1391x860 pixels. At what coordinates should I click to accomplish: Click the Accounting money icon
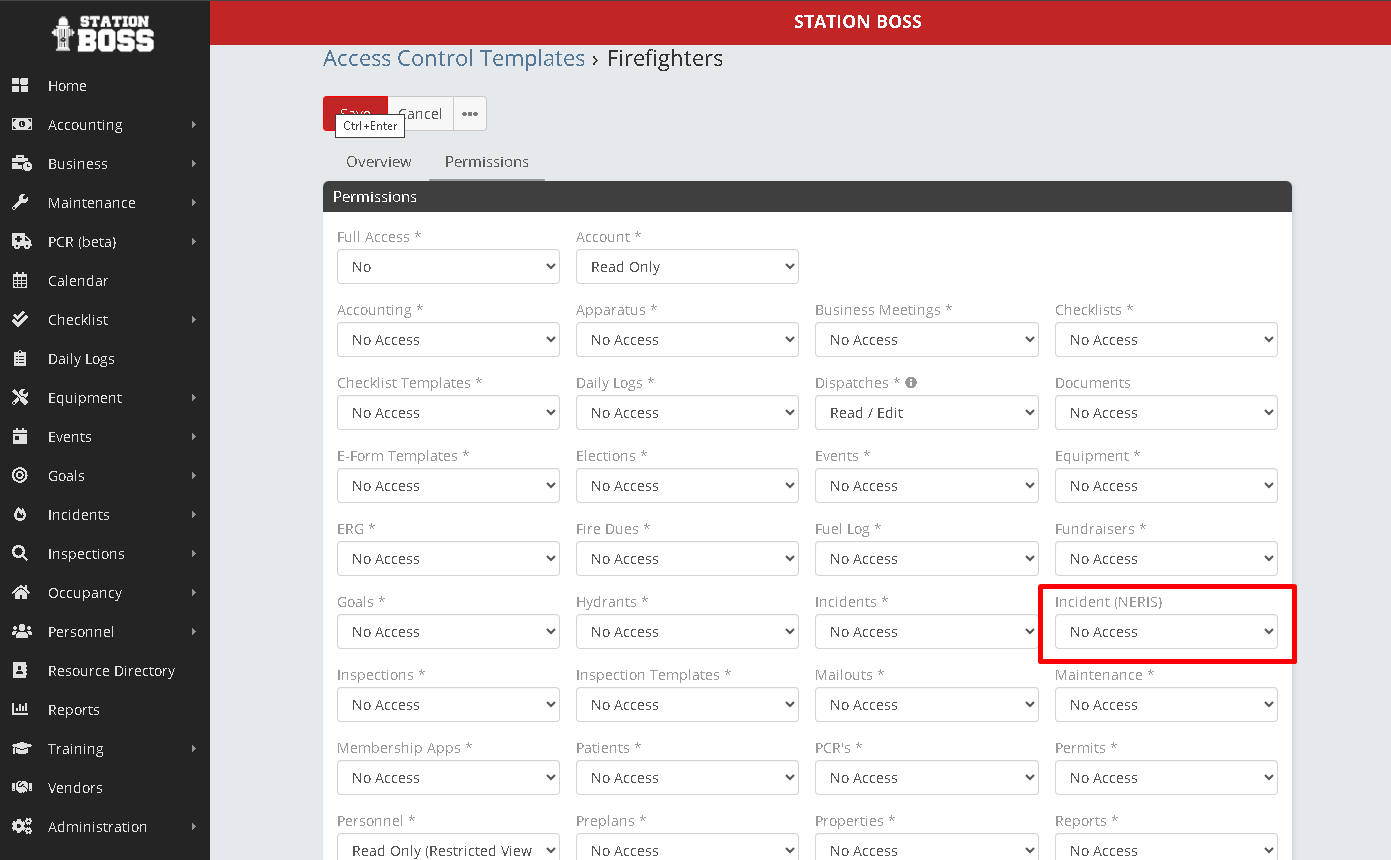pos(20,125)
